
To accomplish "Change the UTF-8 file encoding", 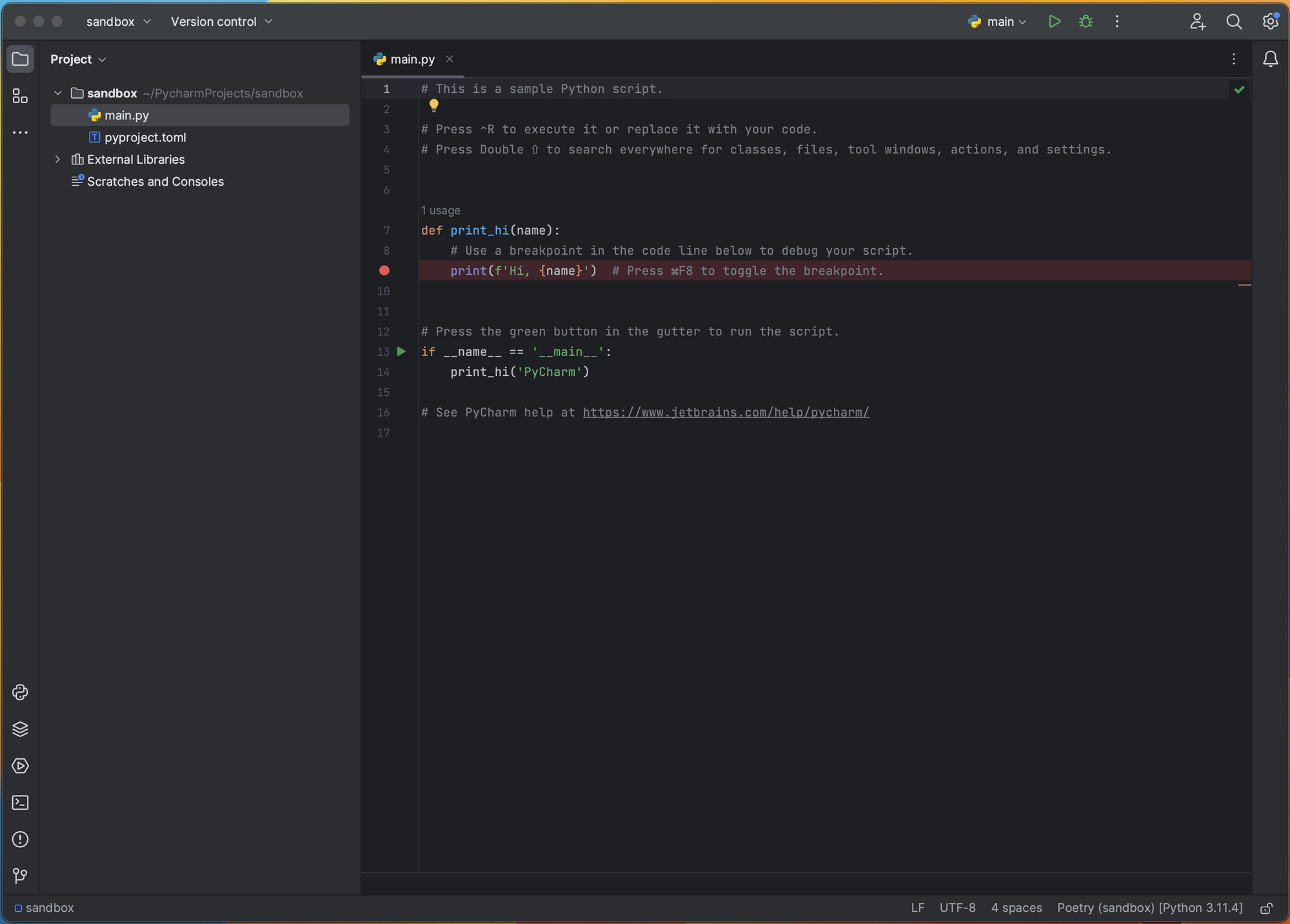I will 957,908.
